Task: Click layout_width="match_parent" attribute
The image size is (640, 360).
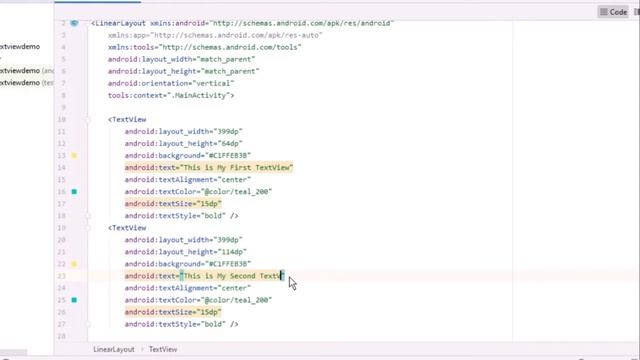Action: 181,59
